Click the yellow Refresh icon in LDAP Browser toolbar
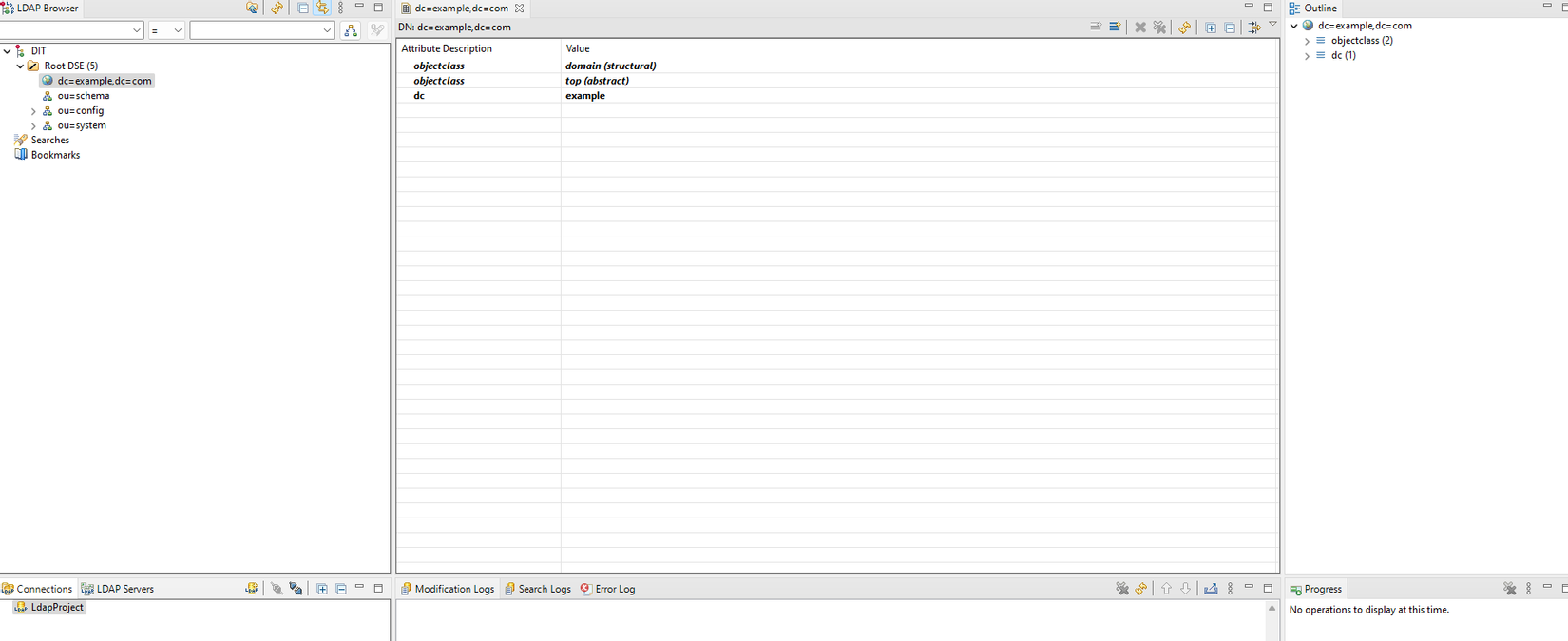This screenshot has height=641, width=1568. (x=277, y=8)
